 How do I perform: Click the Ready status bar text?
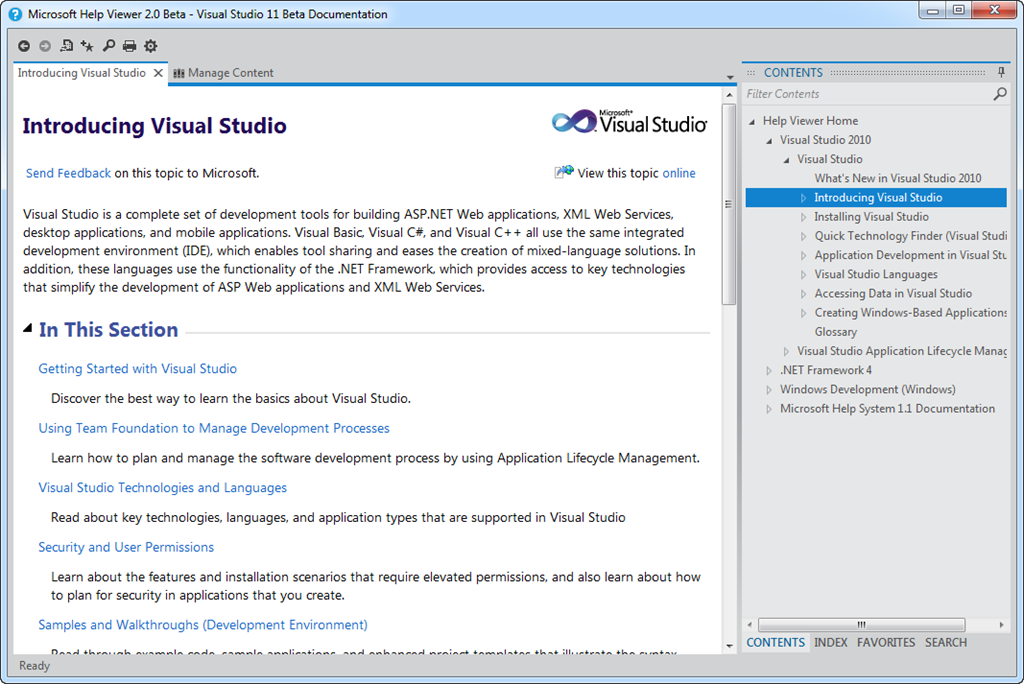point(34,666)
